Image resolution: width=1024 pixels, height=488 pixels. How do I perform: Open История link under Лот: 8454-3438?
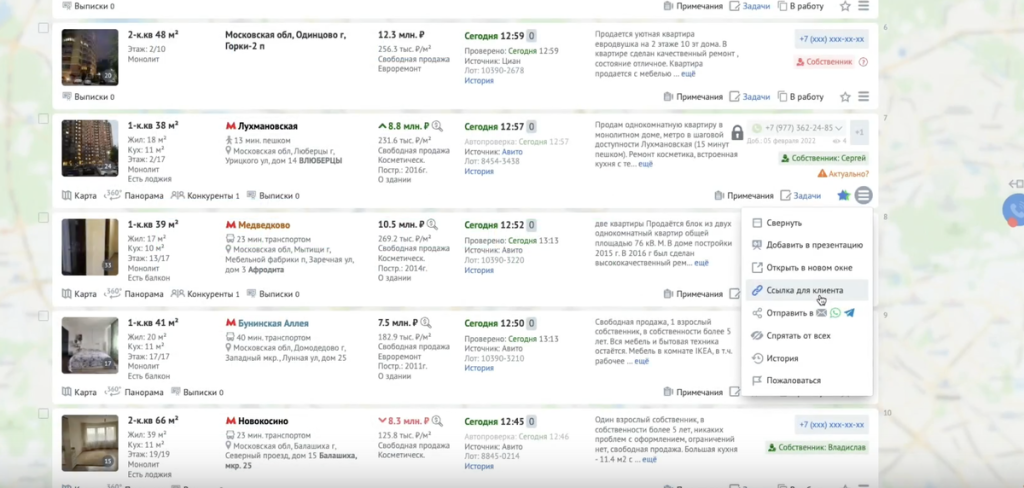click(479, 171)
